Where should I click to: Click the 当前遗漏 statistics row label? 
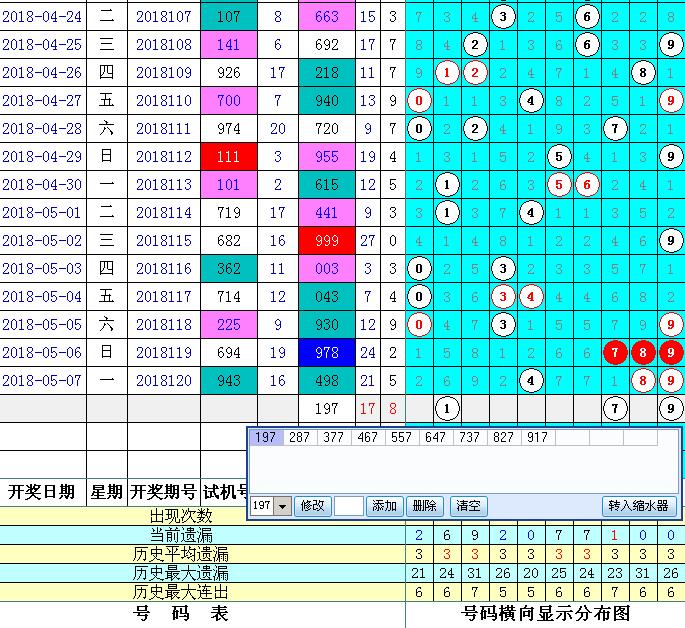(181, 535)
